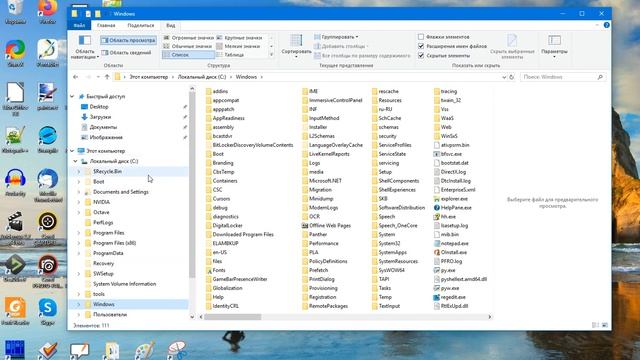This screenshot has width=640, height=360.
Task: Open address bar history dropdown
Action: pos(504,77)
